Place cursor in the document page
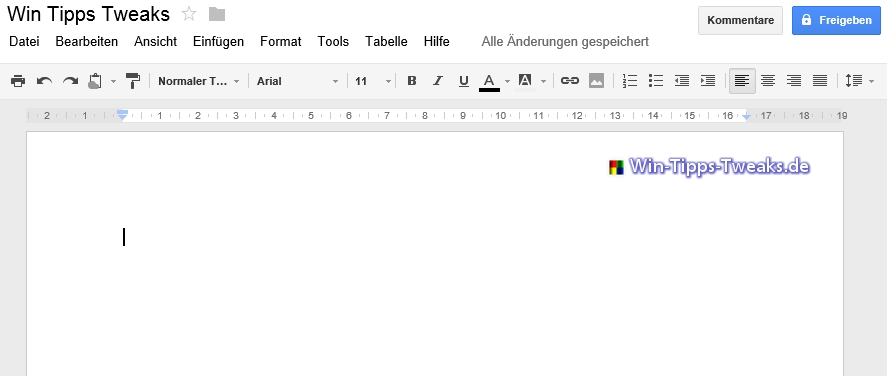The height and width of the screenshot is (376, 887). (434, 254)
